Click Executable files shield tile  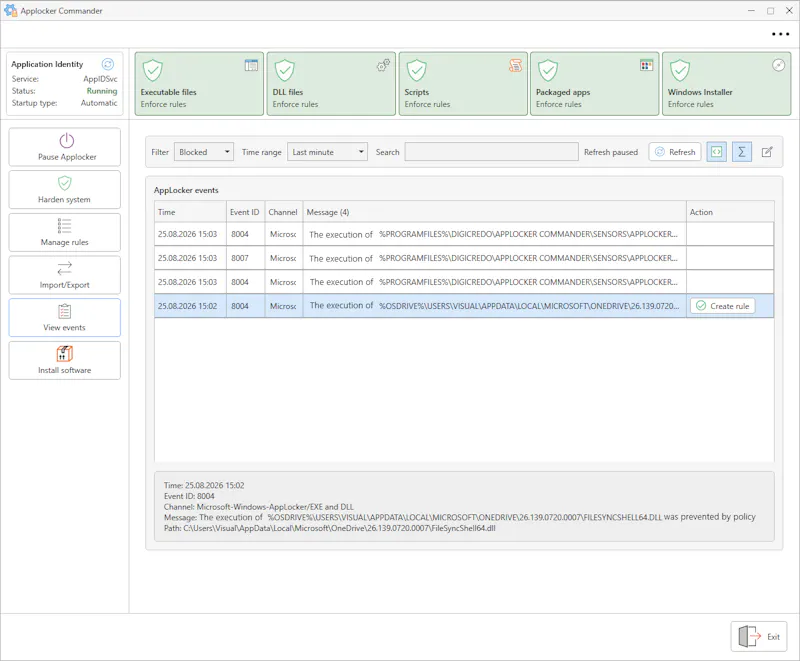(199, 84)
